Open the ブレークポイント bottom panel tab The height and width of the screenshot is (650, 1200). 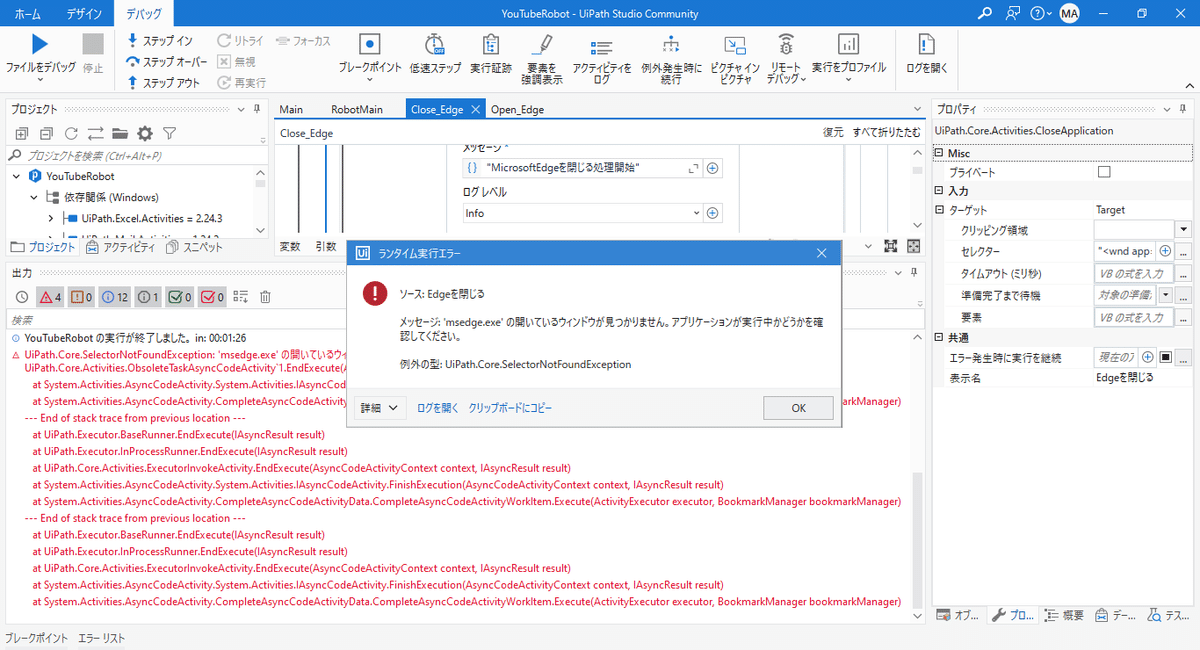[37, 638]
